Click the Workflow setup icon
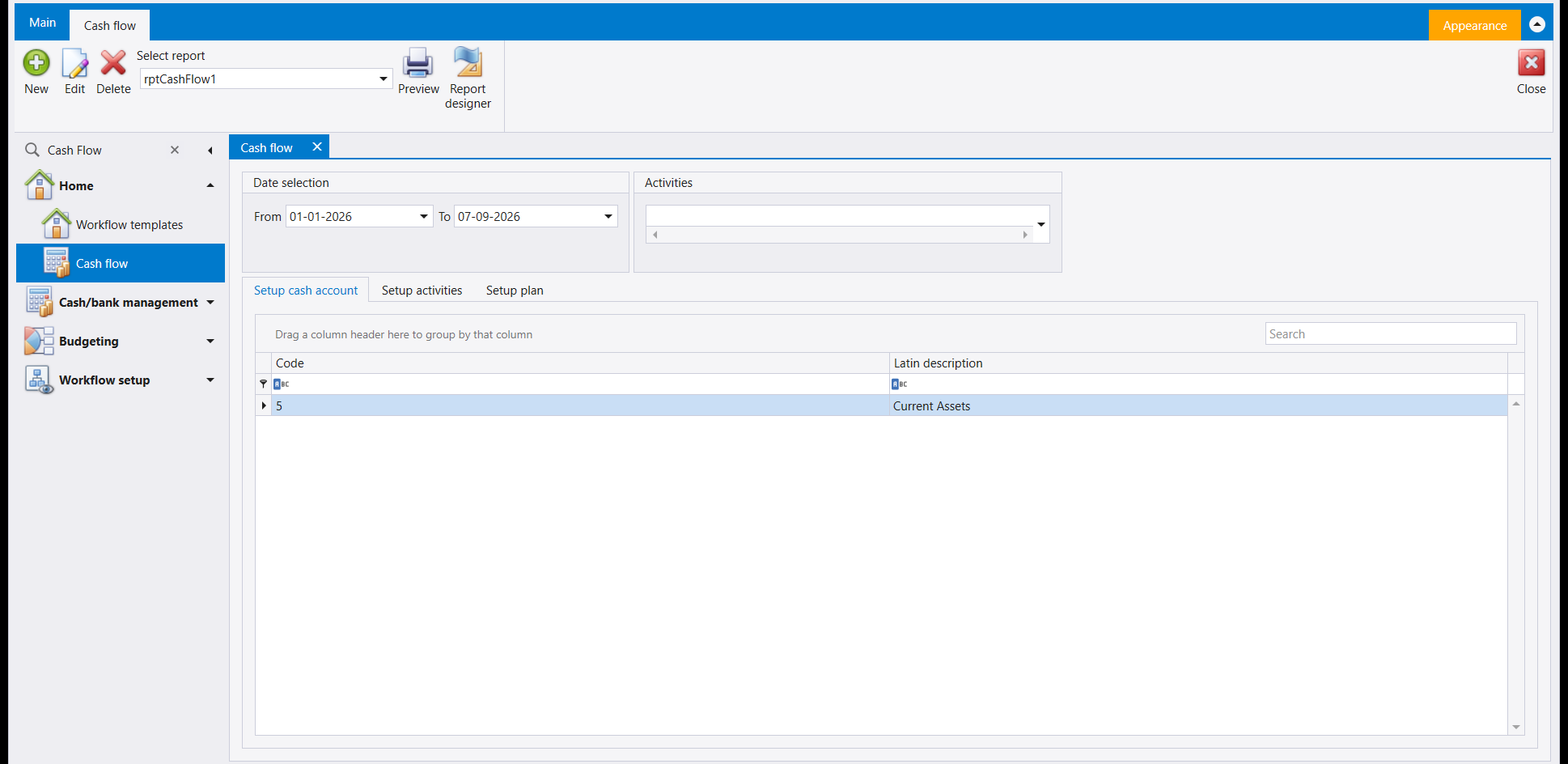Viewport: 1568px width, 764px height. tap(39, 380)
